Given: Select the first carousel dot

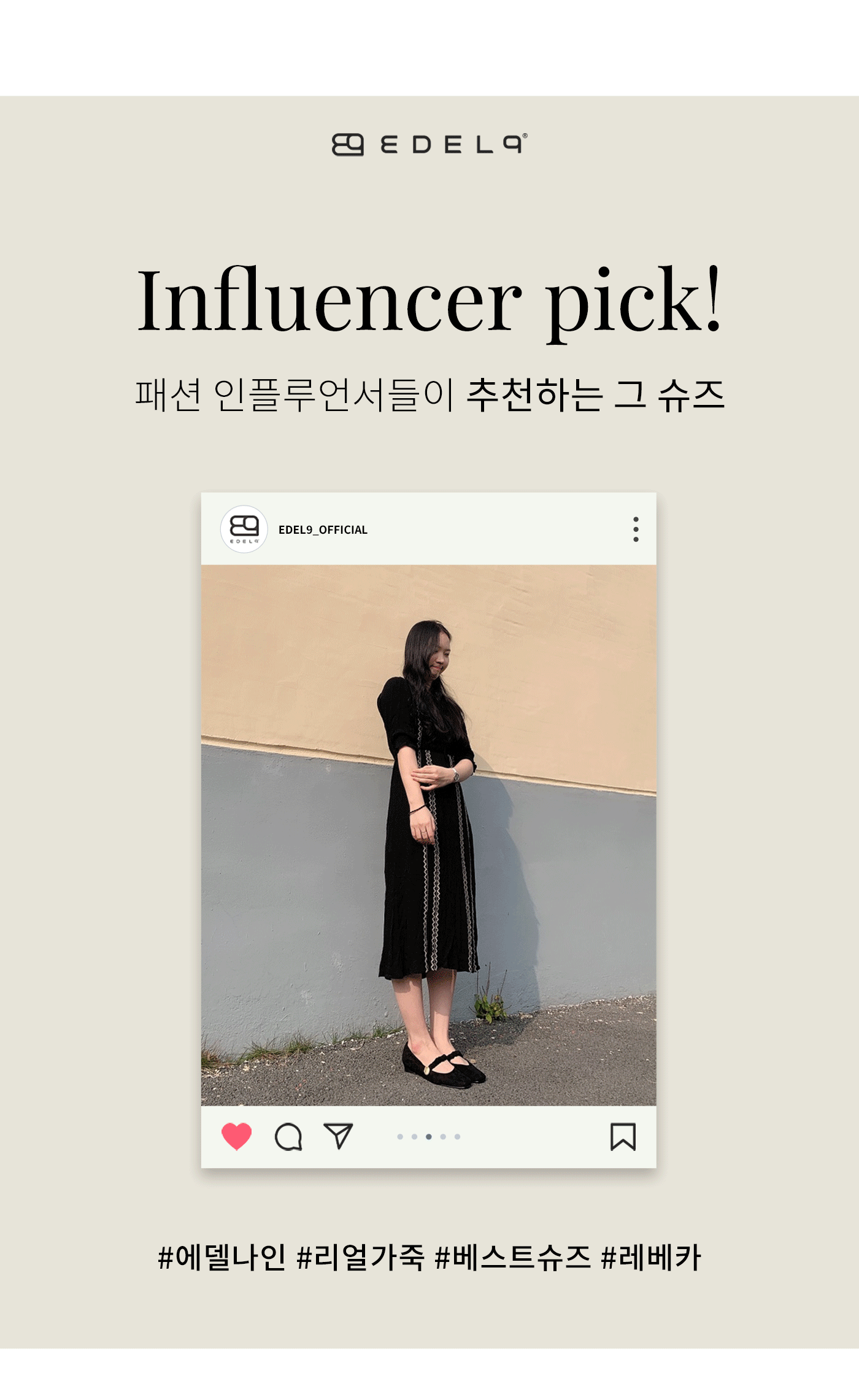Looking at the screenshot, I should coord(400,1137).
